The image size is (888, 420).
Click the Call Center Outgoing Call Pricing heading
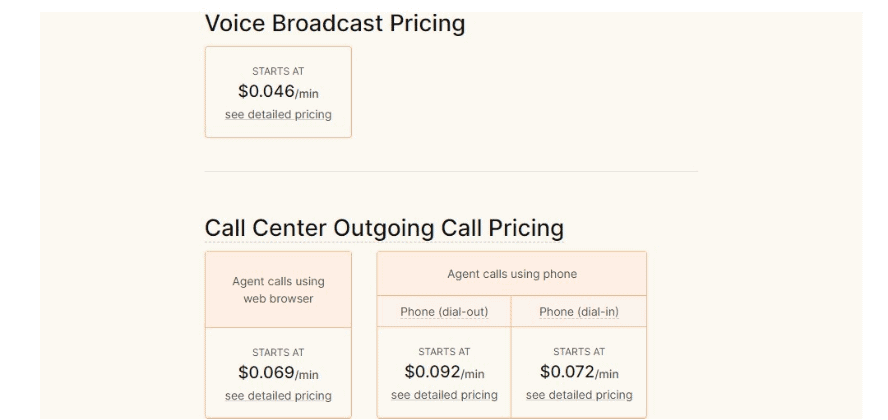(384, 228)
